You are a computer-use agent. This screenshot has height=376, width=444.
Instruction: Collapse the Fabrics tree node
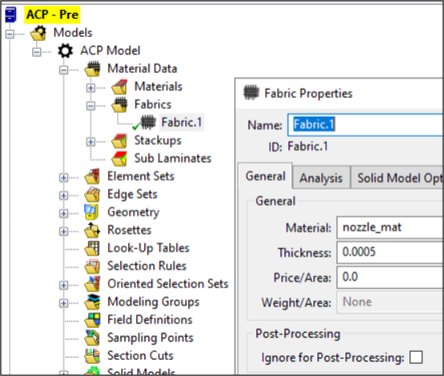coord(90,106)
